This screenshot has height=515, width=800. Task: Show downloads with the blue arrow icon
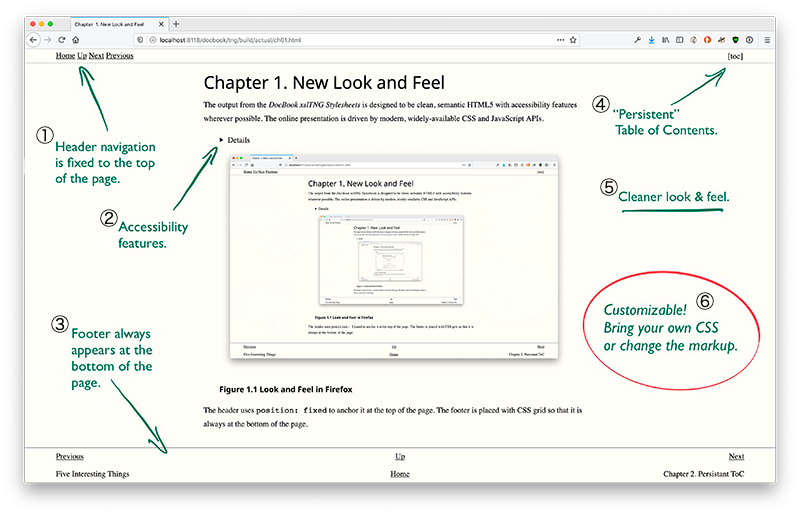click(x=652, y=40)
